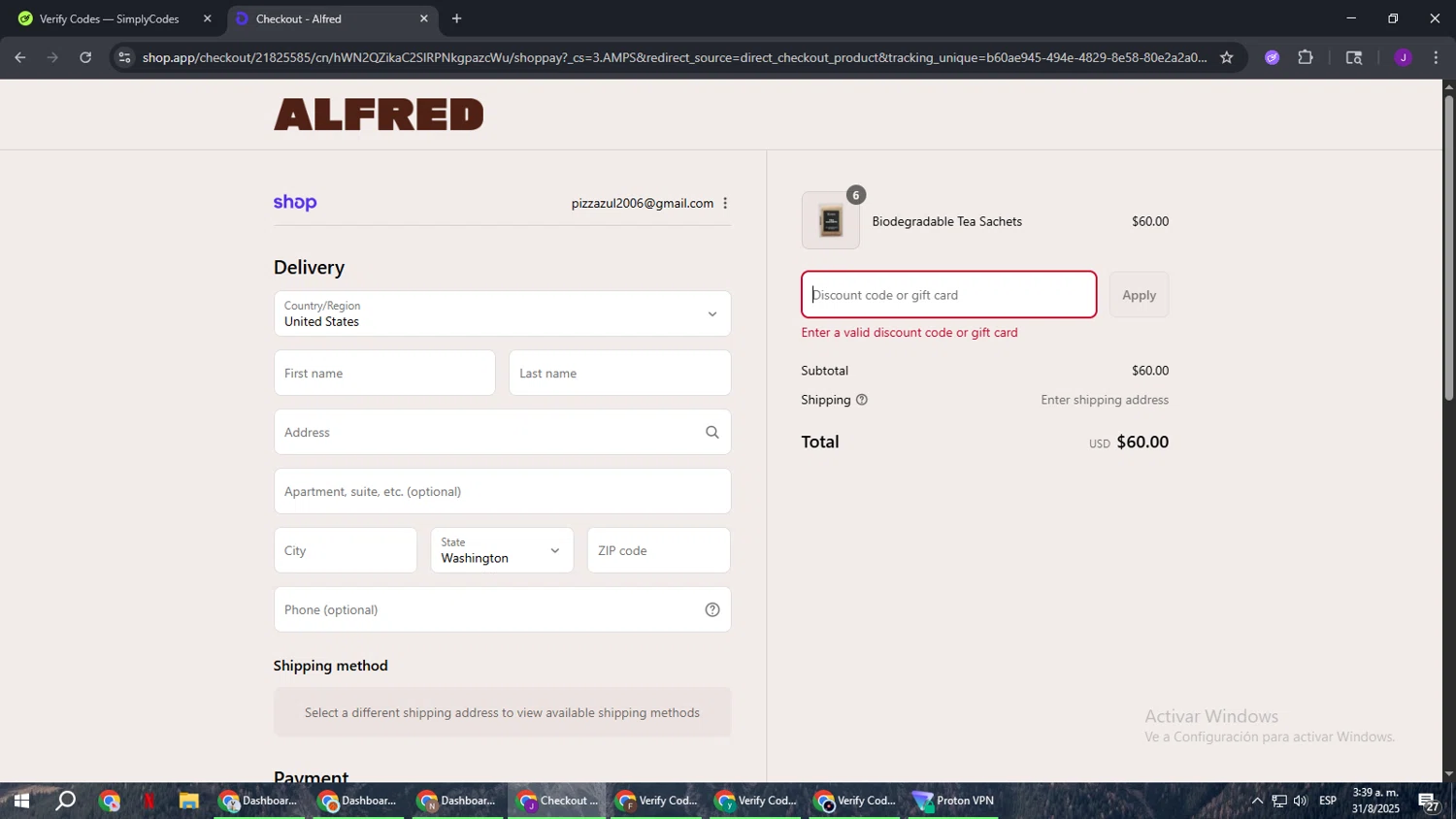1456x819 pixels.
Task: Open the Windows notification center
Action: 1429,801
